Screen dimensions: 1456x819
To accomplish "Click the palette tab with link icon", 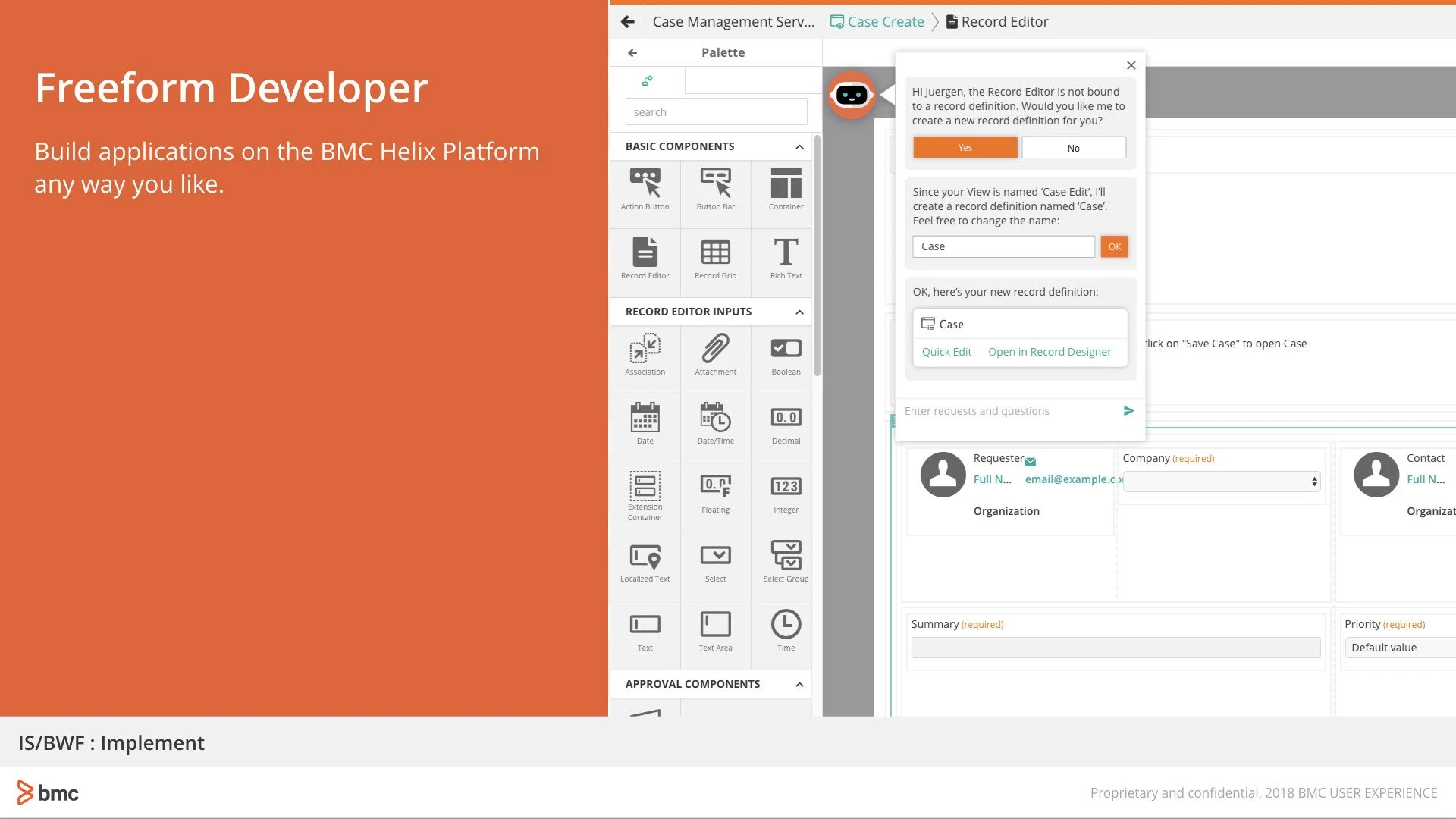I will point(647,80).
